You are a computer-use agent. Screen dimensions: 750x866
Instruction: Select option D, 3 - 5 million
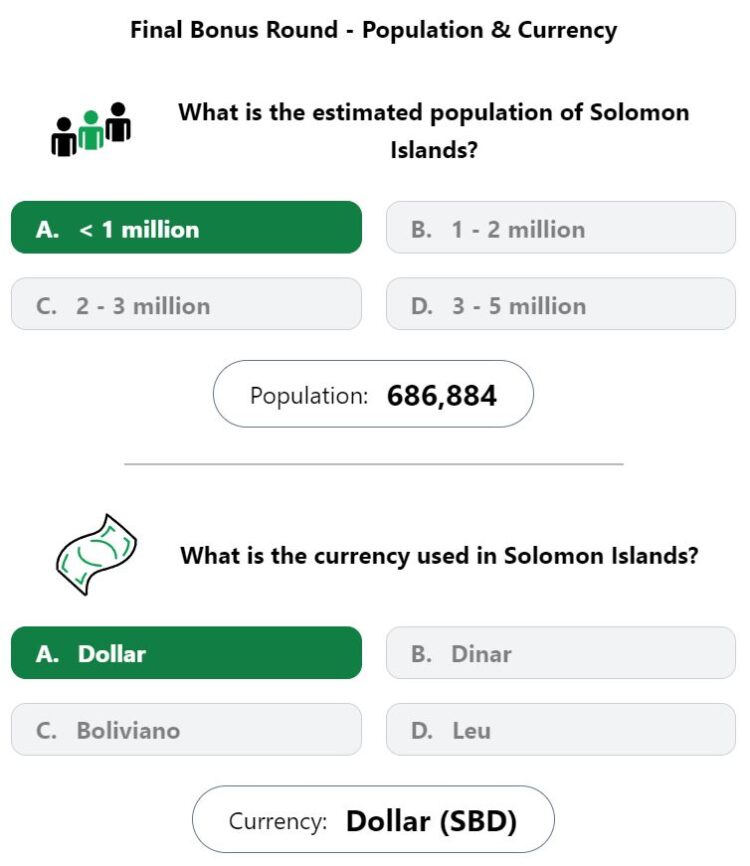coord(561,304)
